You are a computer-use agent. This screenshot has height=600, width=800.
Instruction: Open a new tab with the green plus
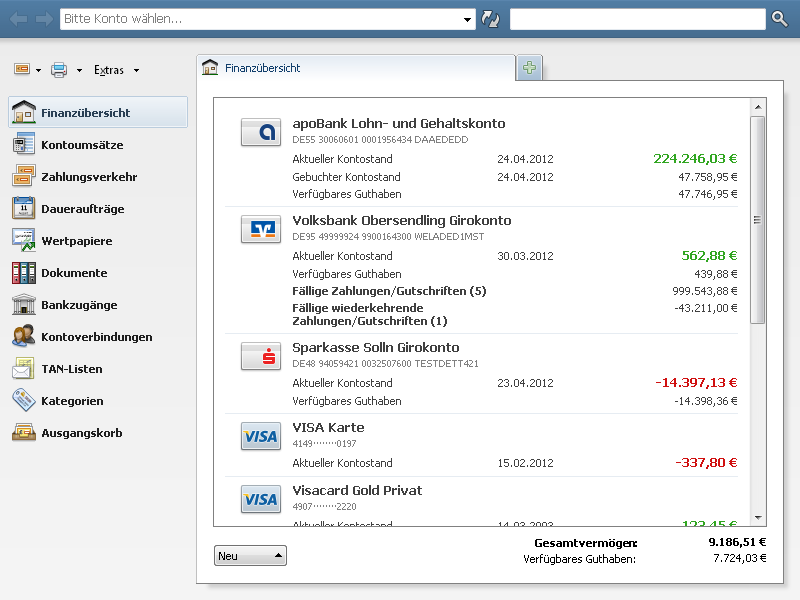point(528,69)
